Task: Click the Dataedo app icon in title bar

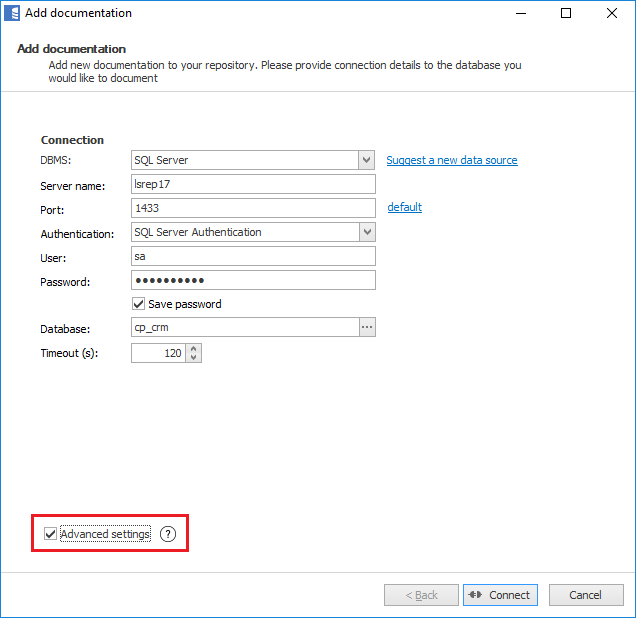Action: coord(12,13)
